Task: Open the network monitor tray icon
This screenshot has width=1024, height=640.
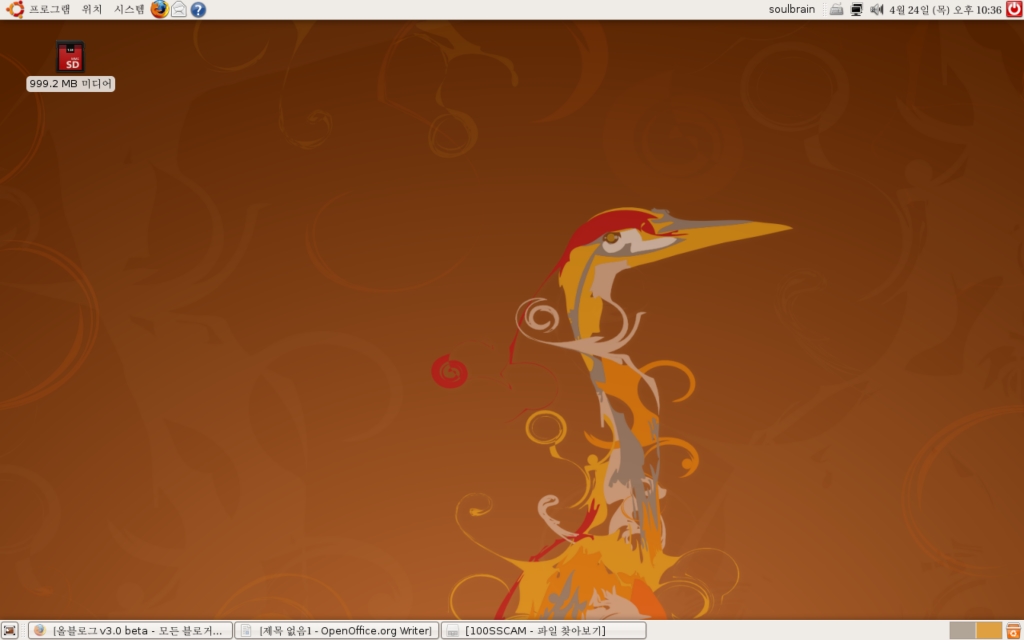Action: click(x=856, y=9)
